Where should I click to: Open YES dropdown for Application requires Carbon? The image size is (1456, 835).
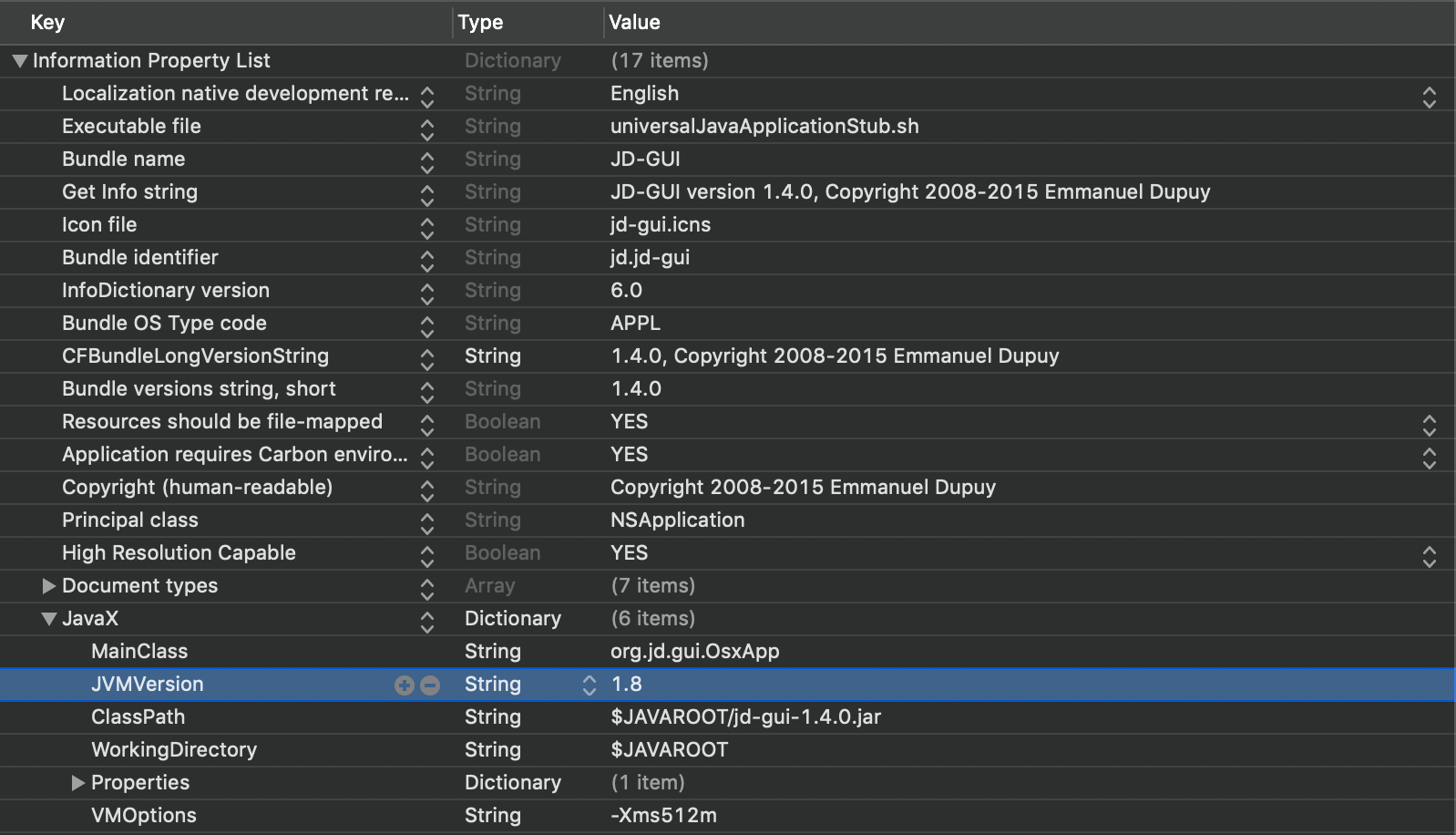point(1430,459)
